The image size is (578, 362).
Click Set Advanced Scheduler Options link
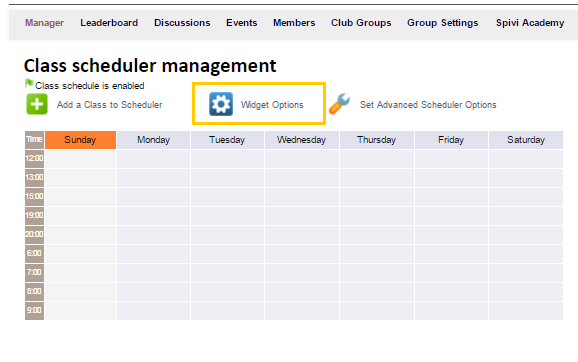pos(428,105)
